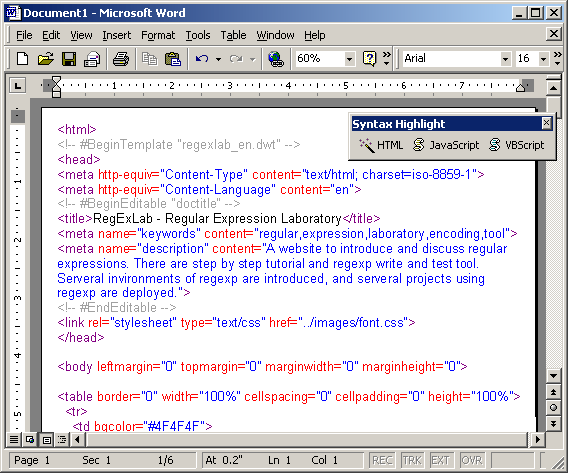568x473 pixels.
Task: Open the font size 16 dropdown
Action: click(x=543, y=59)
